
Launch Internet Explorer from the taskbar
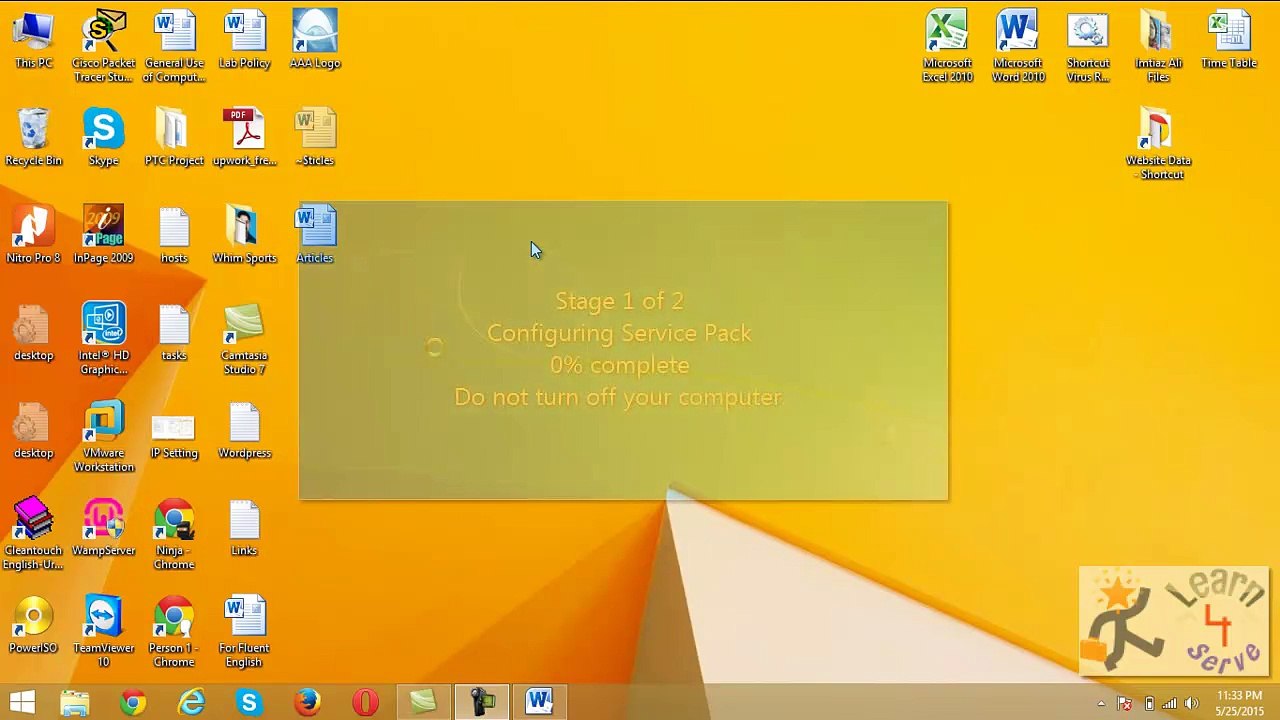tap(191, 702)
